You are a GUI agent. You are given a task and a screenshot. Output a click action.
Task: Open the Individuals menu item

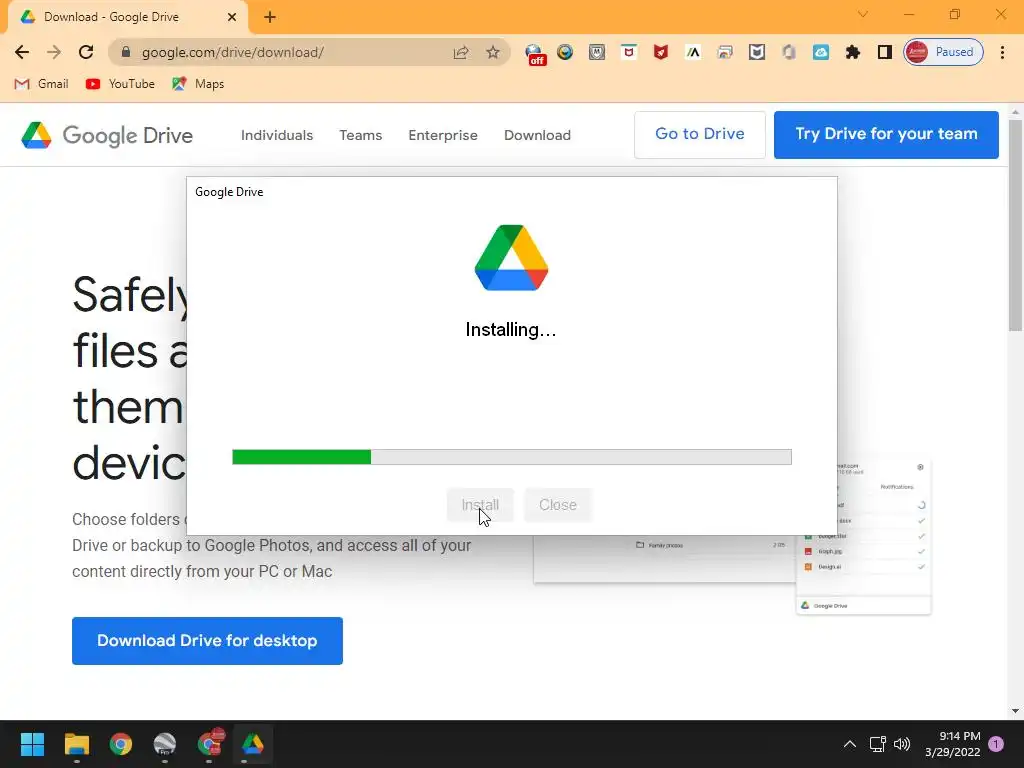[x=277, y=135]
